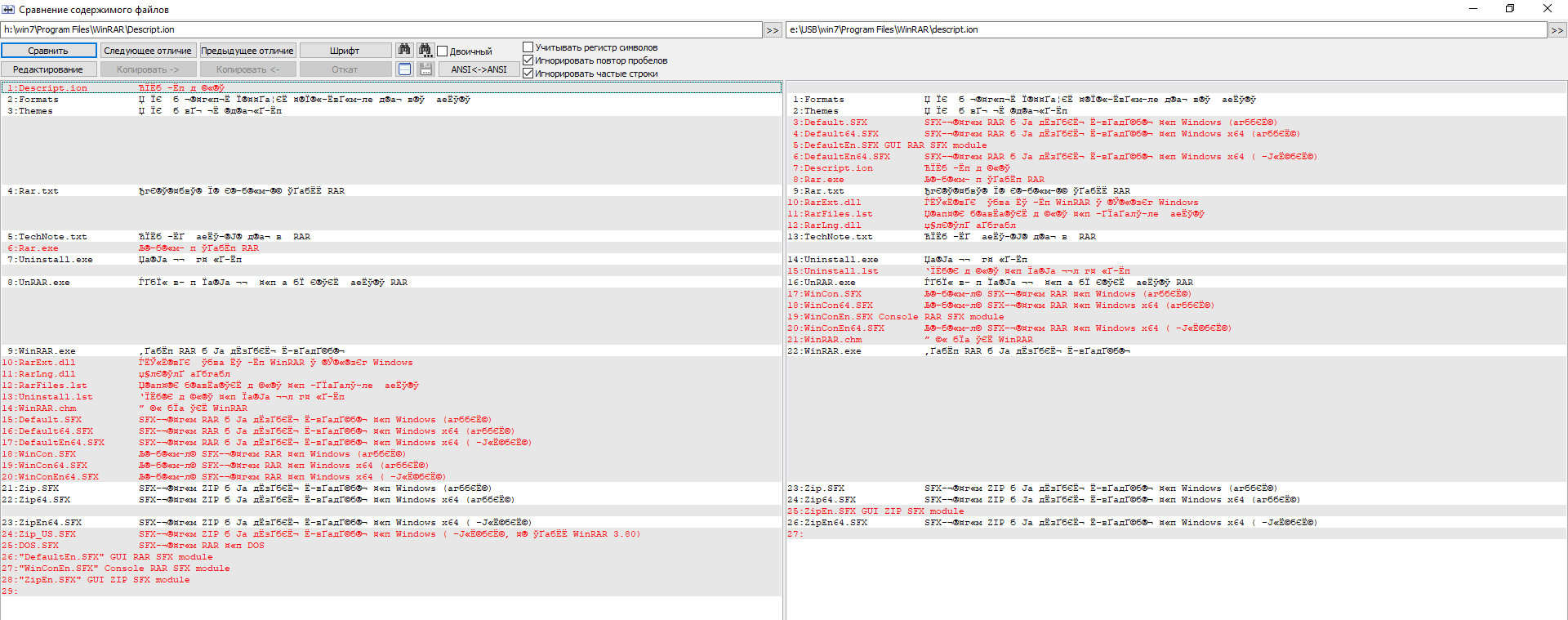Viewport: 1568px width, 620px height.
Task: Select line 9:WinRAR.exe in left pane
Action: (x=391, y=351)
